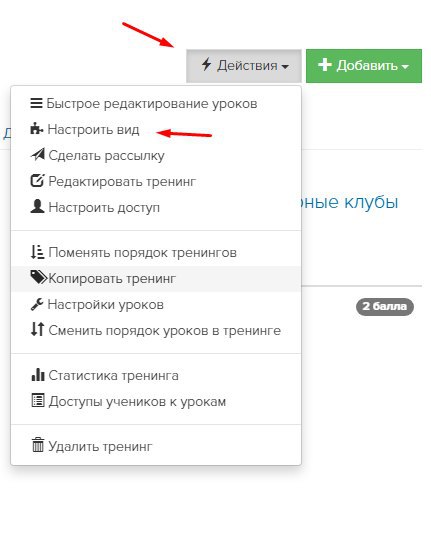Open Редактировать тренинг
431x540 pixels.
(x=156, y=181)
